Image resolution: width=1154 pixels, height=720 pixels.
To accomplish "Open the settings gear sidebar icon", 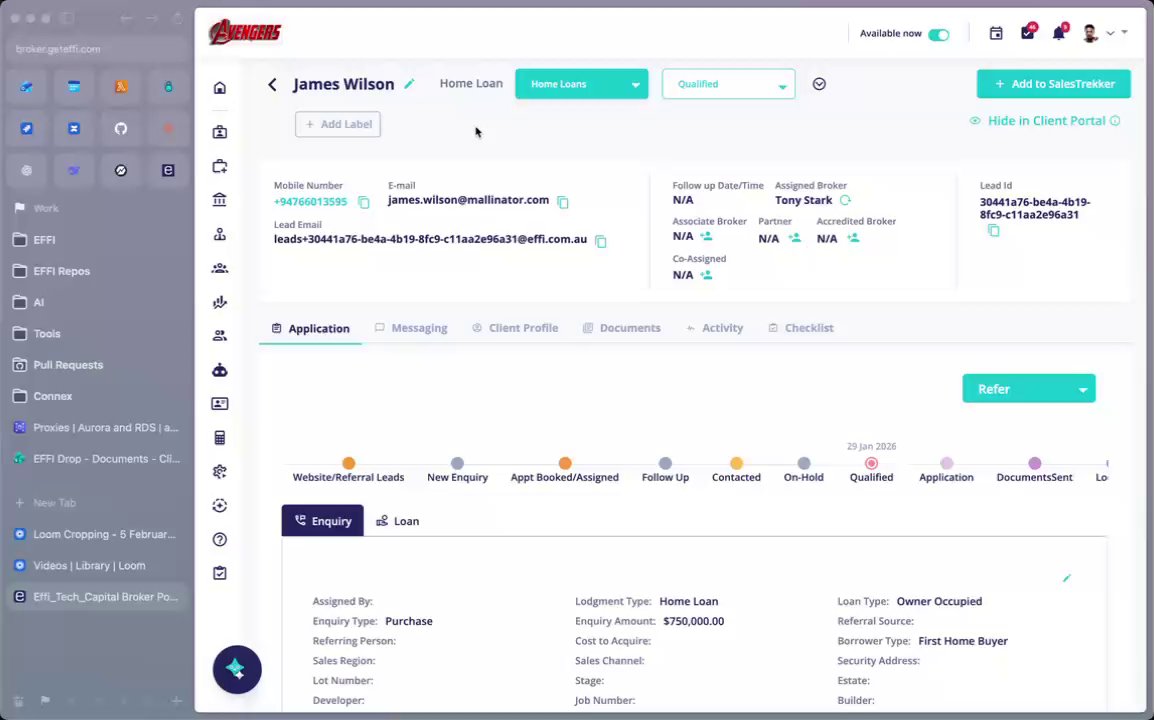I will click(219, 472).
